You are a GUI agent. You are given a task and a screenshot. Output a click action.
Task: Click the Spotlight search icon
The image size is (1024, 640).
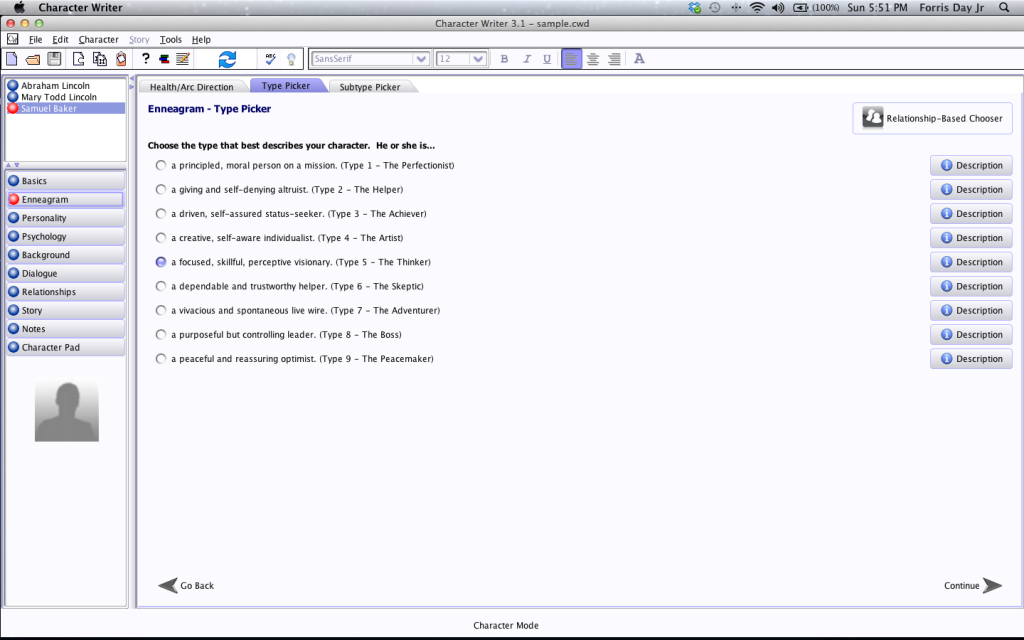(x=1004, y=7)
